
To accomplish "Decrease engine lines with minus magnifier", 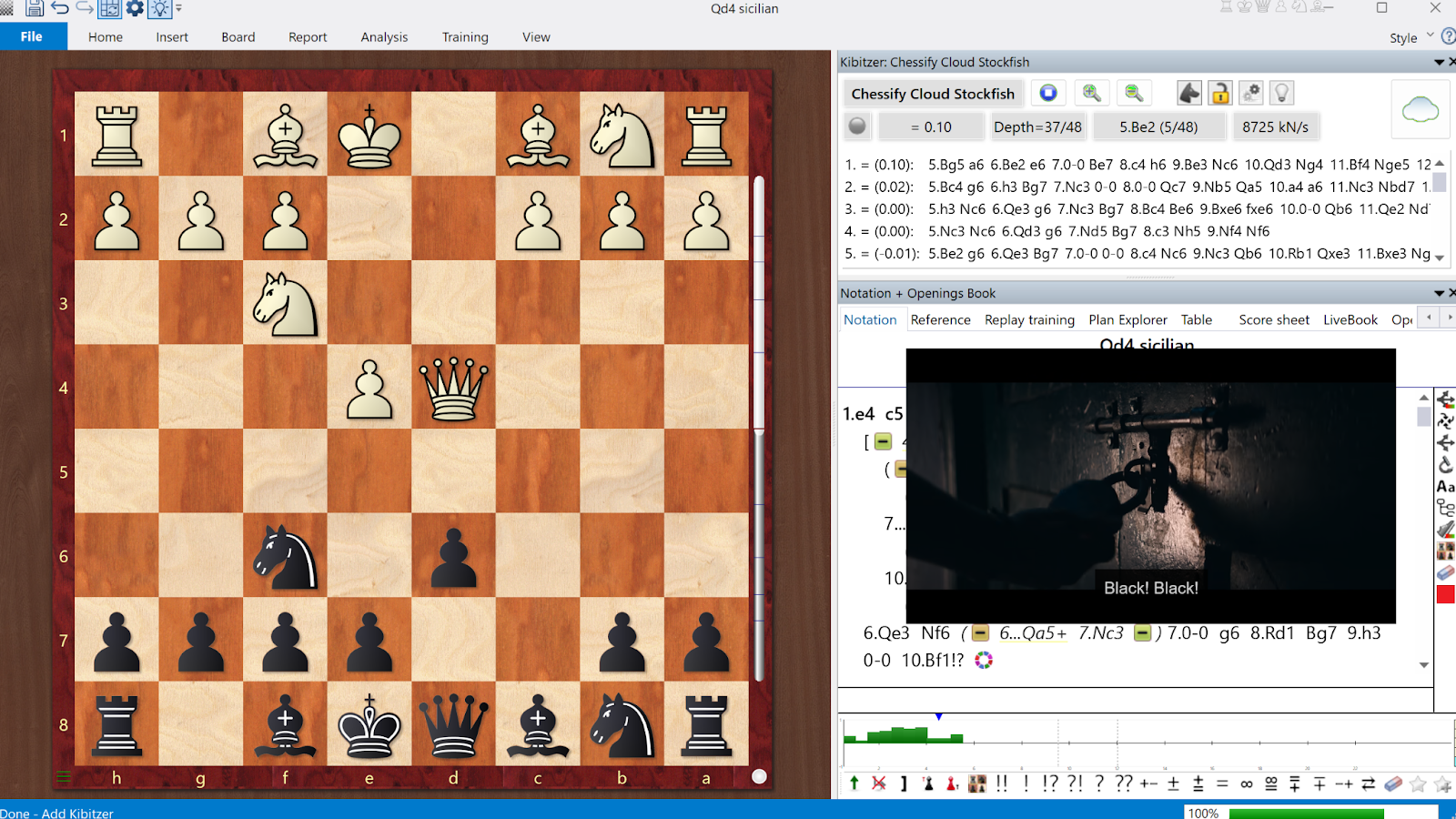I will [x=1134, y=93].
